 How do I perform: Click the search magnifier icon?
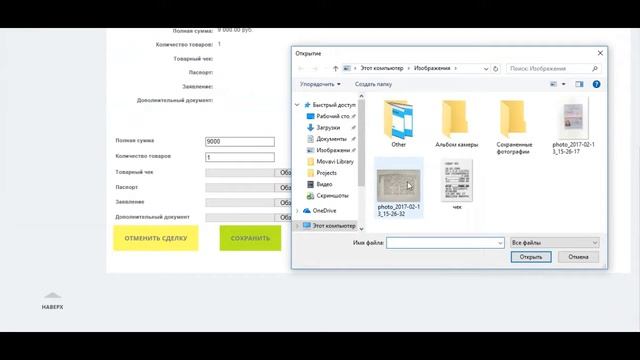pyautogui.click(x=595, y=69)
